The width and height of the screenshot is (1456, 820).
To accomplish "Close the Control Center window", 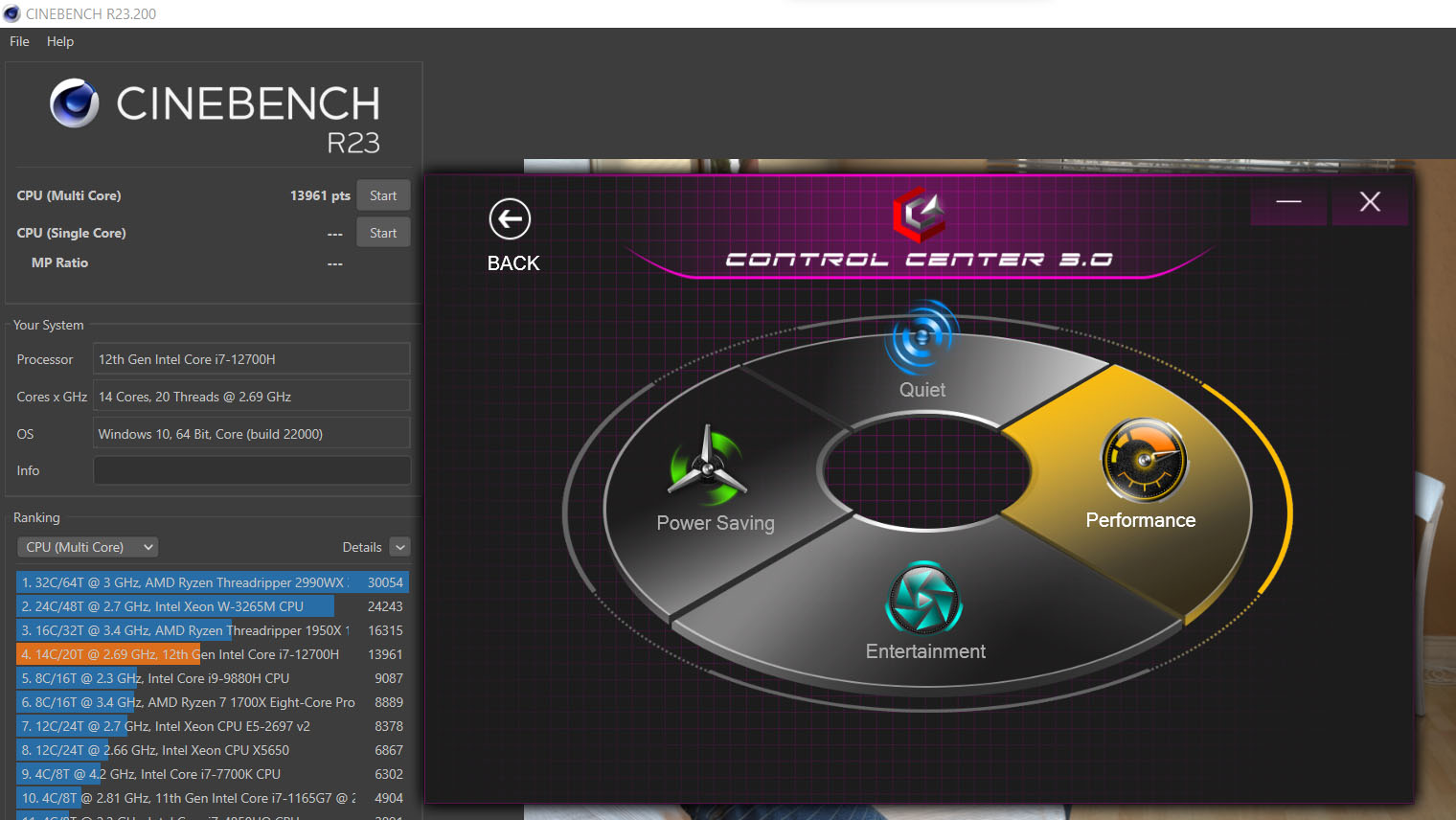I will pos(1370,201).
